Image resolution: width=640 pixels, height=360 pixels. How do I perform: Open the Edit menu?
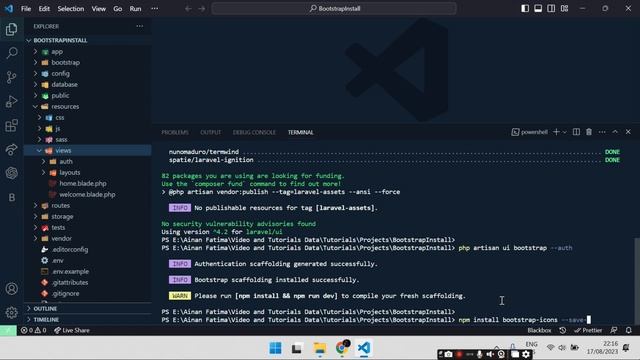[x=44, y=9]
